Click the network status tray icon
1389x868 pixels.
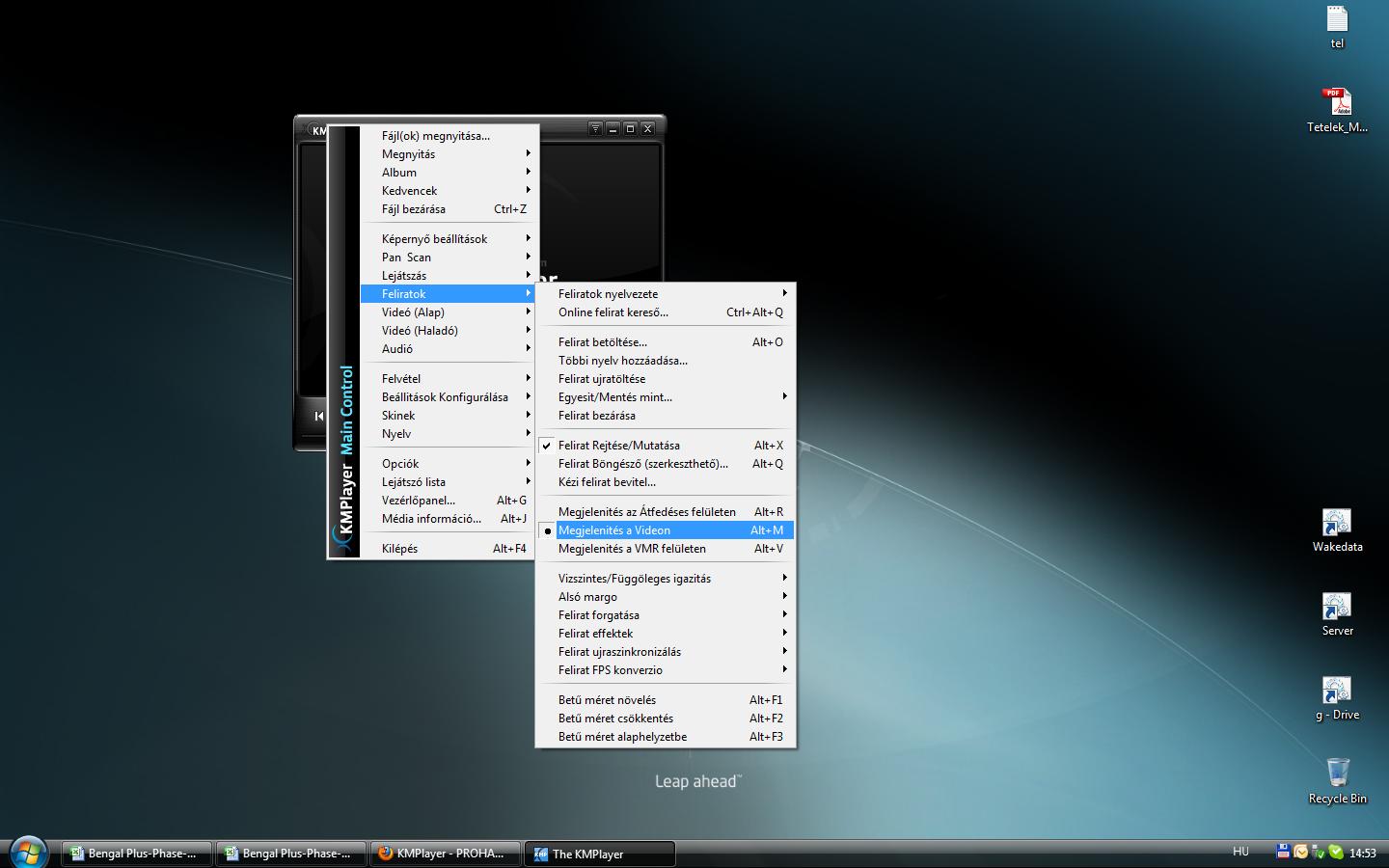[x=1318, y=852]
